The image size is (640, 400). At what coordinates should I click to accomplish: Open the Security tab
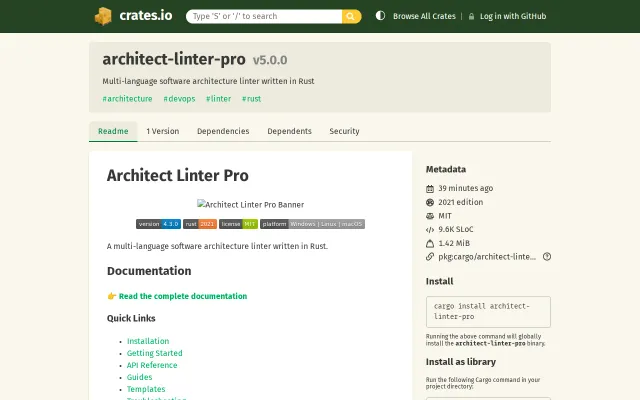pos(344,131)
